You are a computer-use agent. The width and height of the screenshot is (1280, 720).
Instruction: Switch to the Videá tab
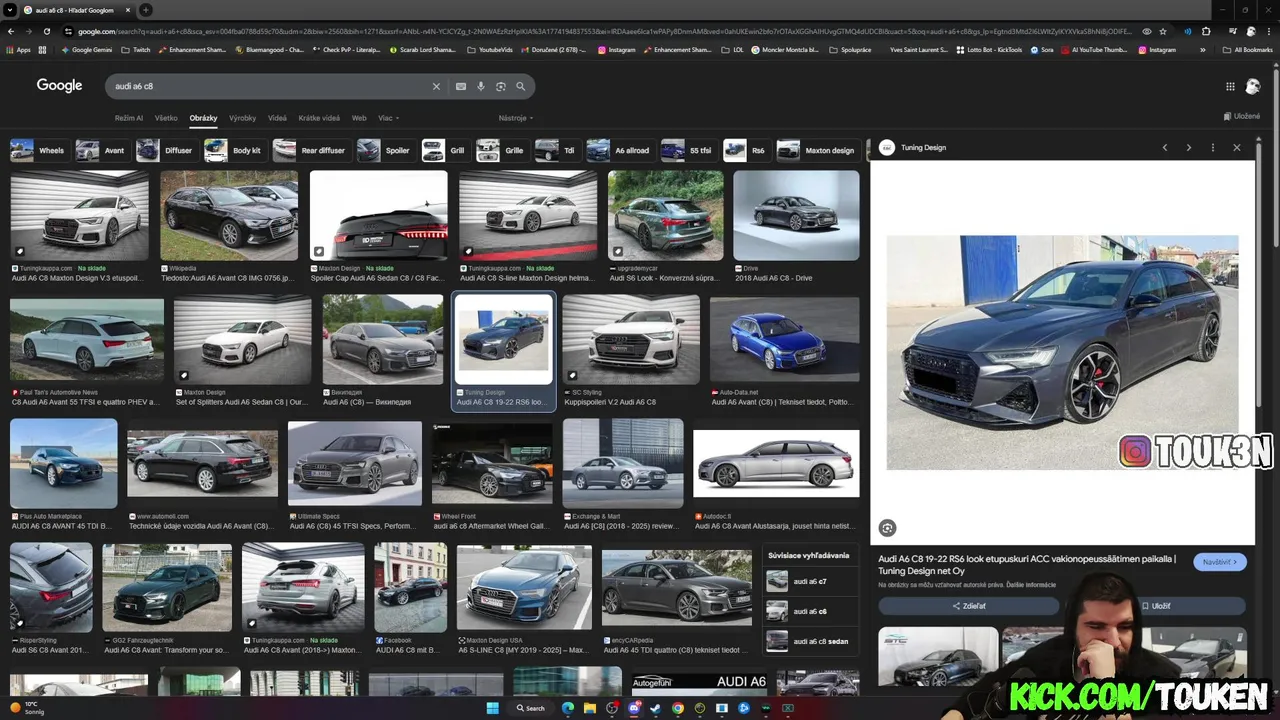pos(277,118)
